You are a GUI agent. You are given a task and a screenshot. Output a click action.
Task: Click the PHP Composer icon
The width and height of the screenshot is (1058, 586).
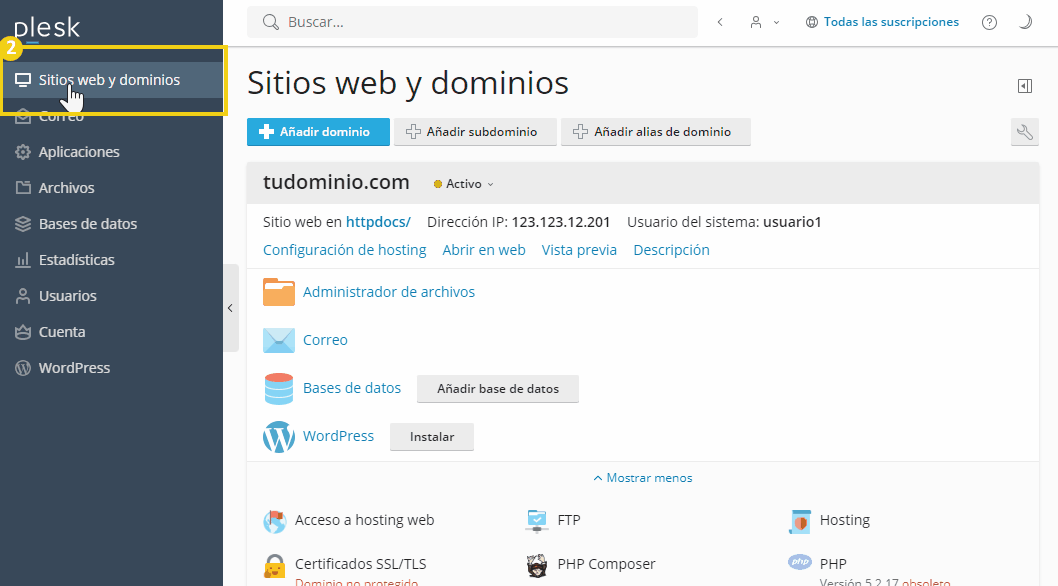[x=537, y=566]
